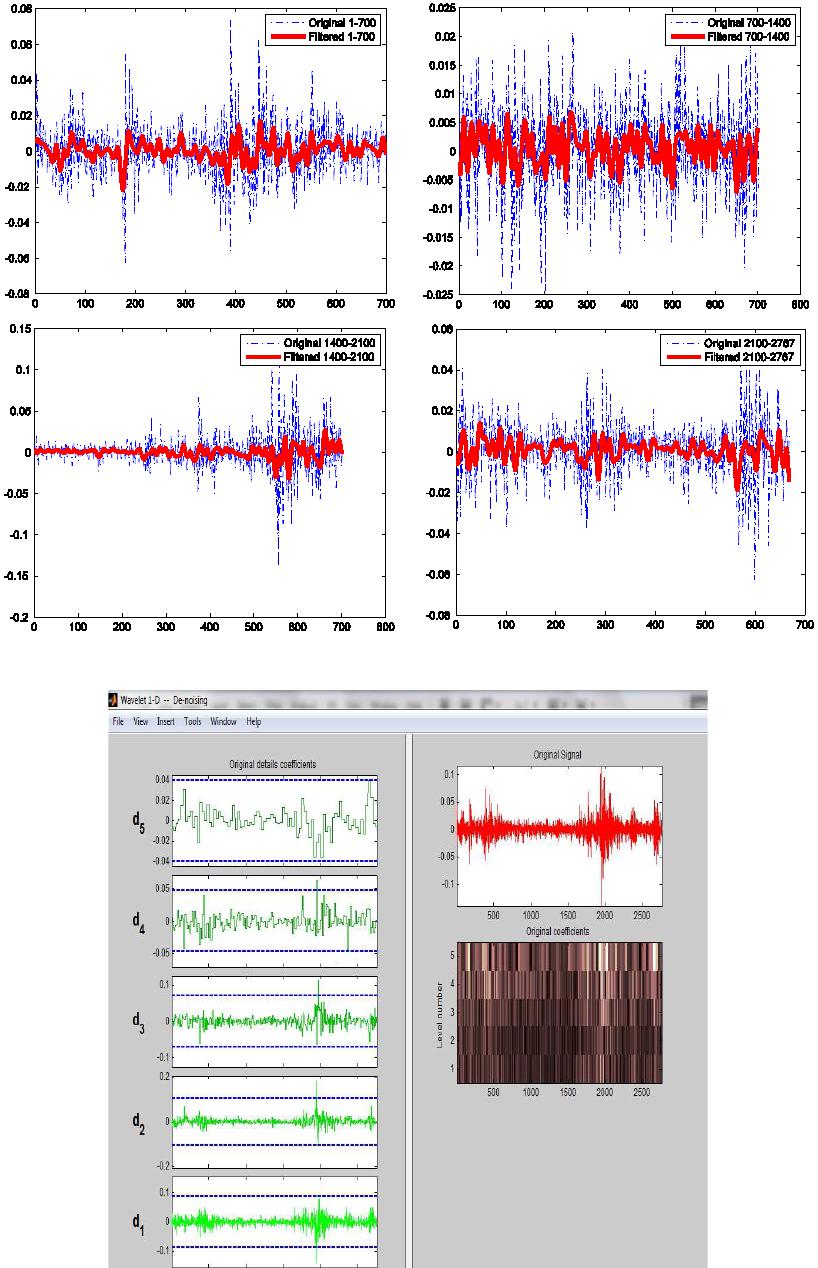
Task: Click the d3 detail coefficients plot
Action: (274, 1021)
